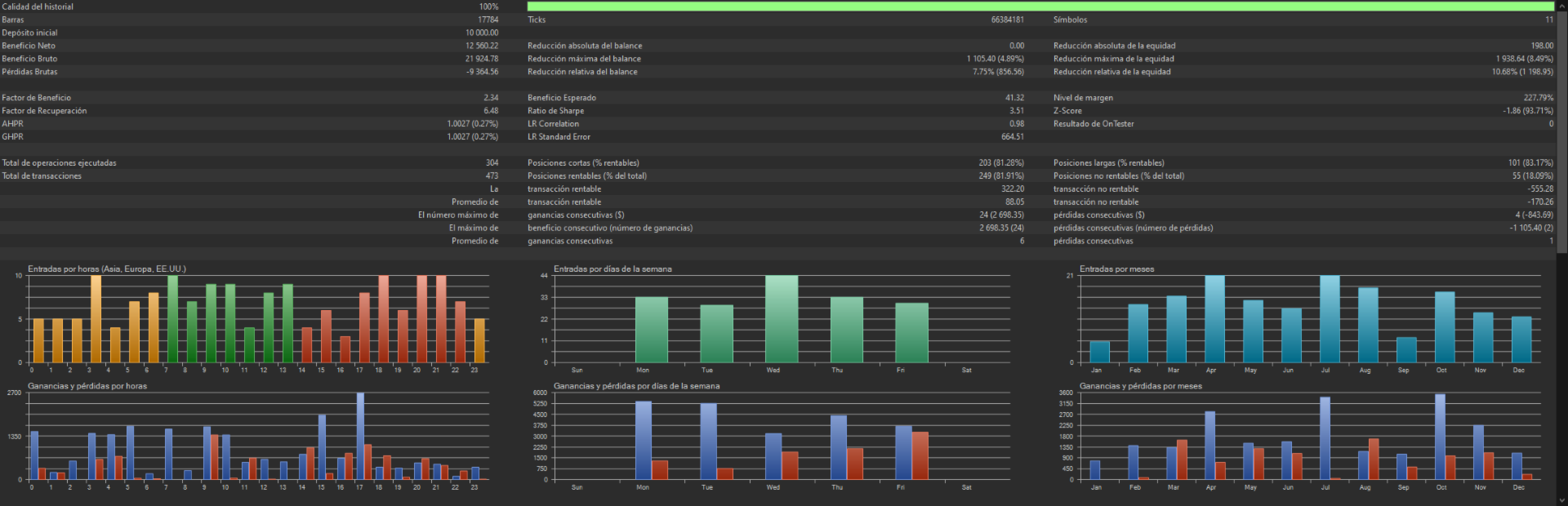Select the 'Pérdidas Brutas' value '-9 364.56'
The image size is (1568, 506).
point(482,72)
